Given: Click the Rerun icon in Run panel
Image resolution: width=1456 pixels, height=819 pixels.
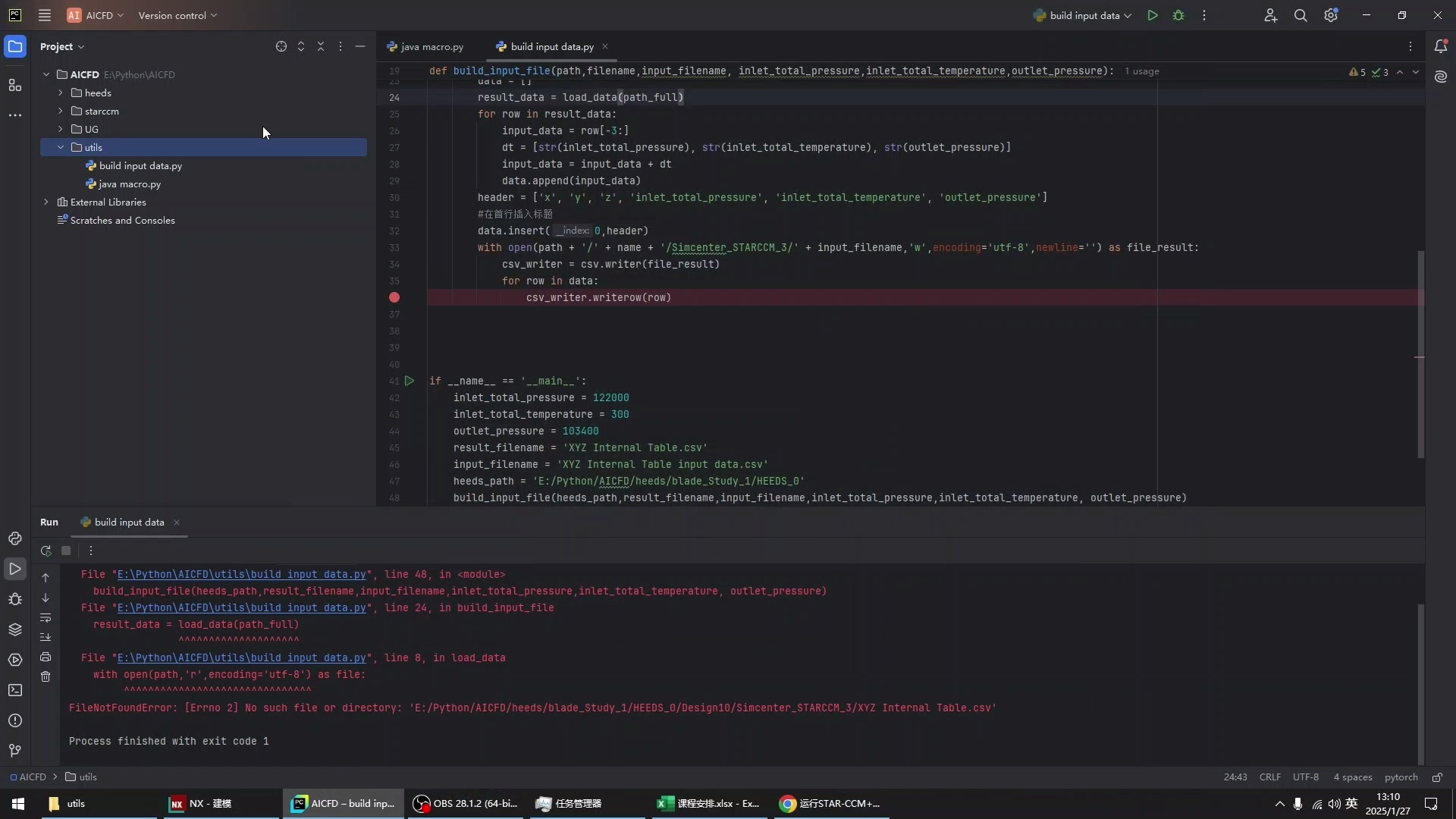Looking at the screenshot, I should (45, 551).
